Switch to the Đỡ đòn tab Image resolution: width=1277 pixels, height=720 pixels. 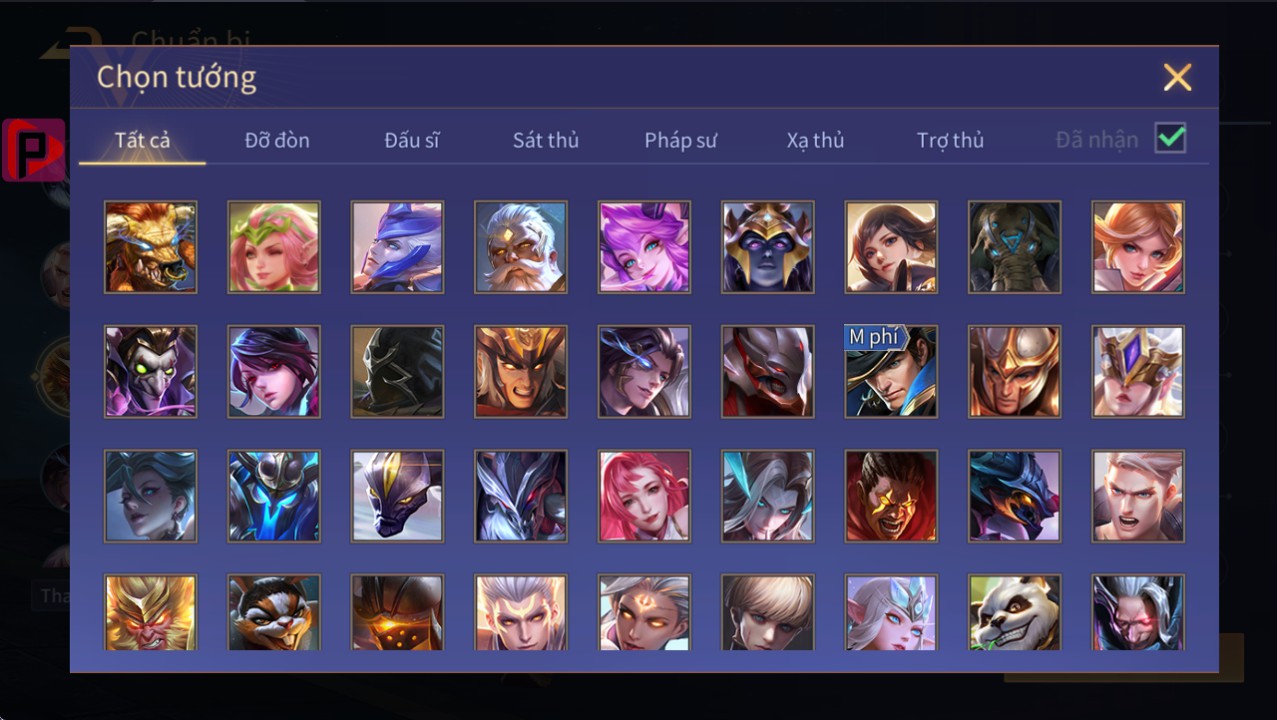click(277, 140)
